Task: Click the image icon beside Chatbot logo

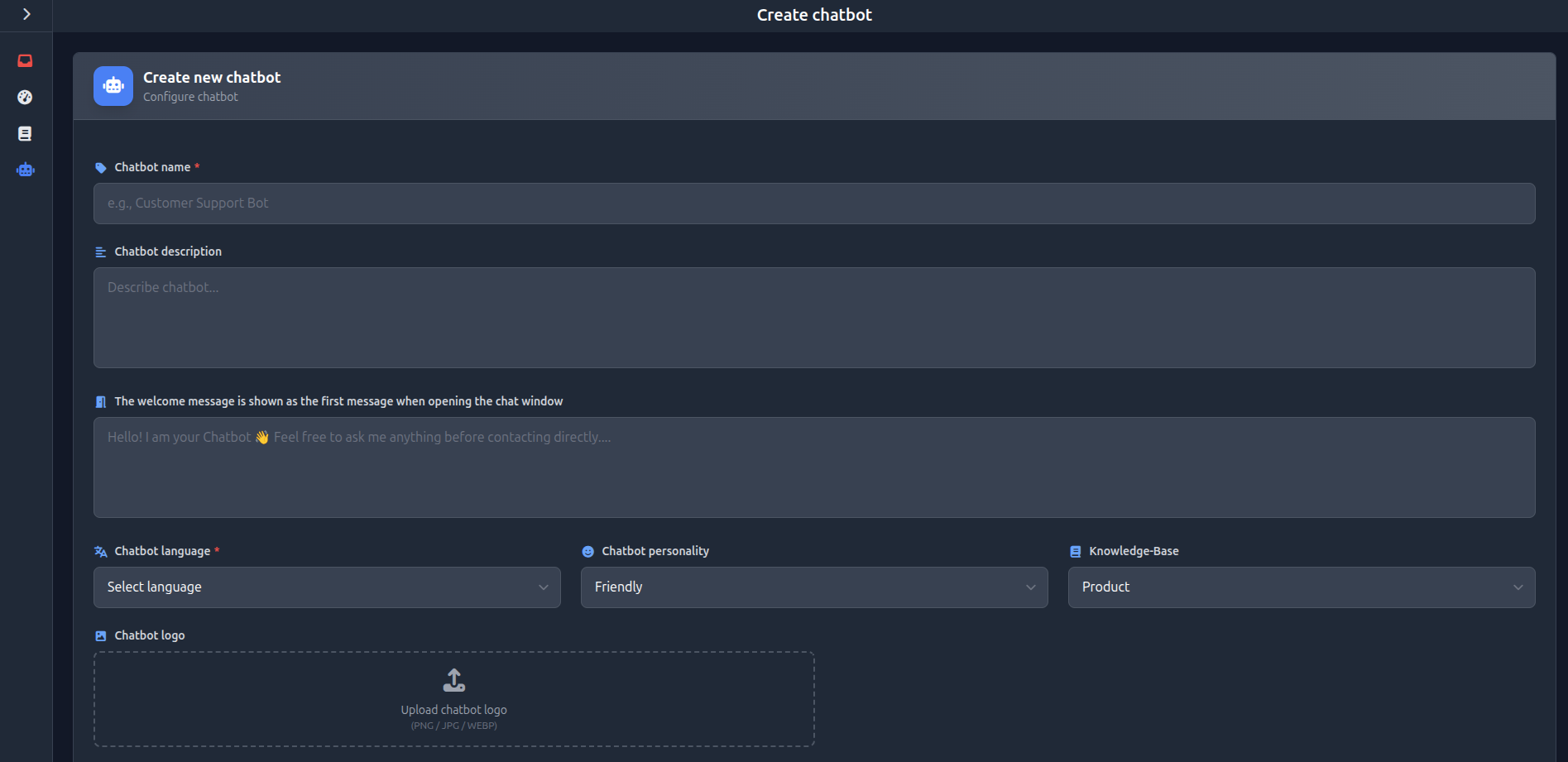Action: tap(100, 635)
